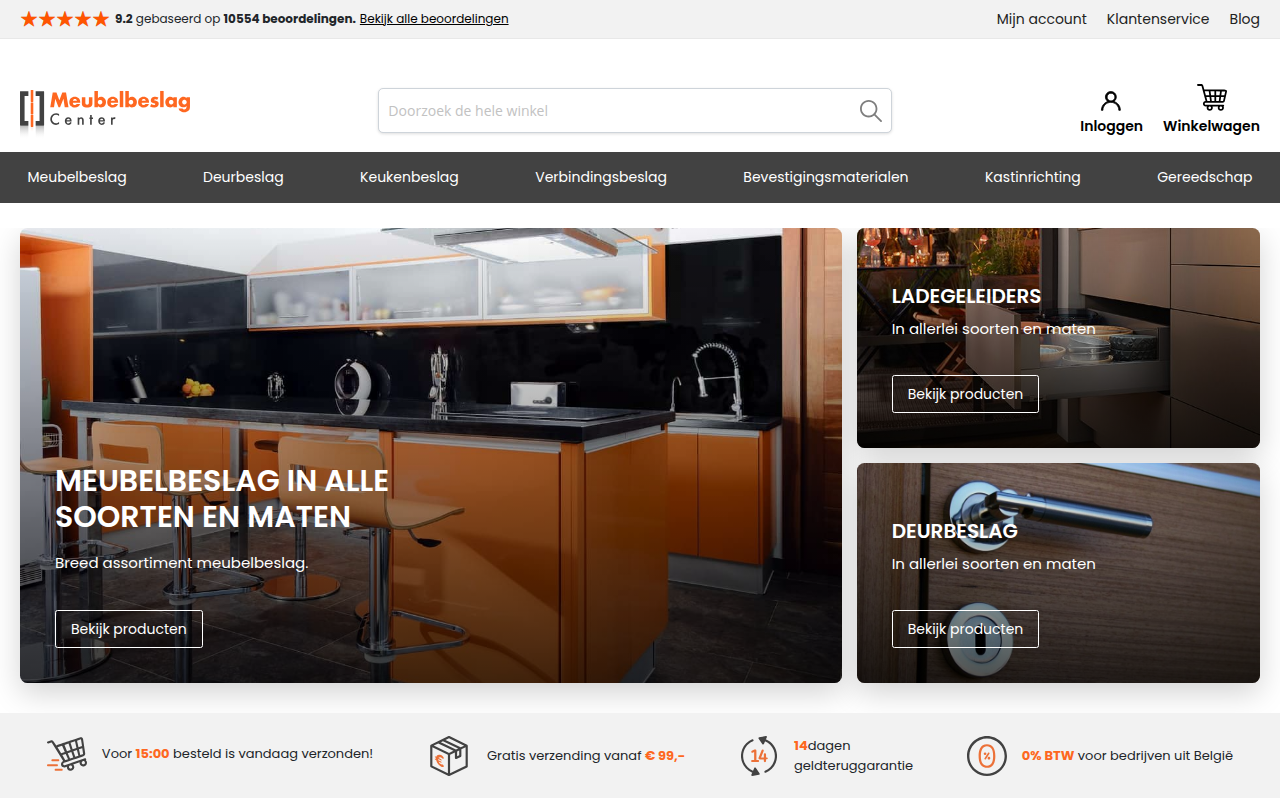Click the free shipping box icon
Viewport: 1280px width, 800px height.
[x=449, y=756]
